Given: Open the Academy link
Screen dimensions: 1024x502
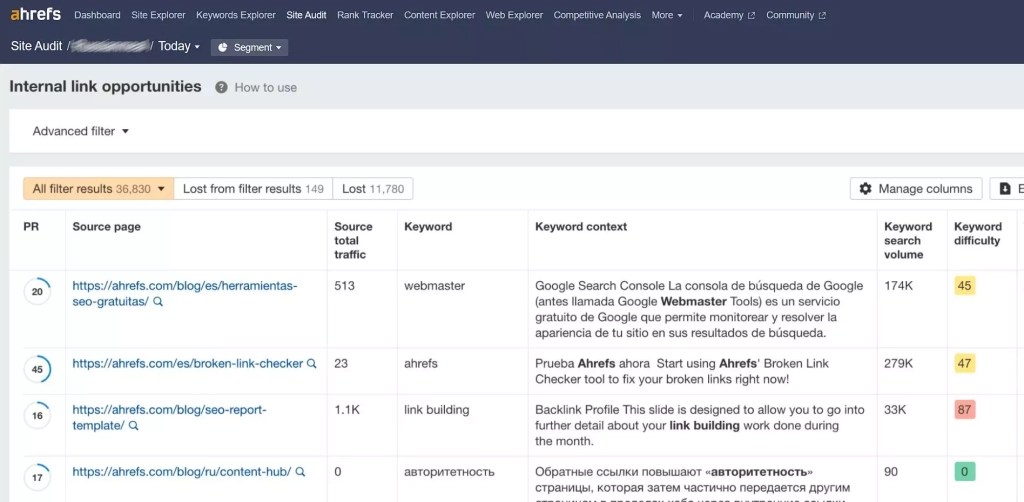Looking at the screenshot, I should (x=729, y=15).
